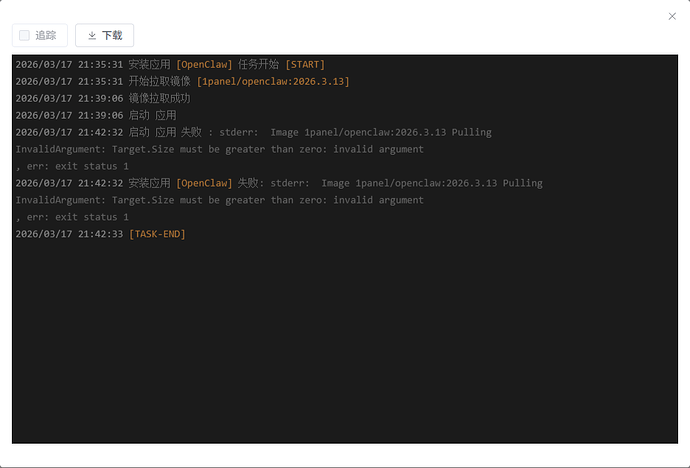The width and height of the screenshot is (690, 468).
Task: Click the 开始拉取镜像 text in log
Action: [159, 81]
